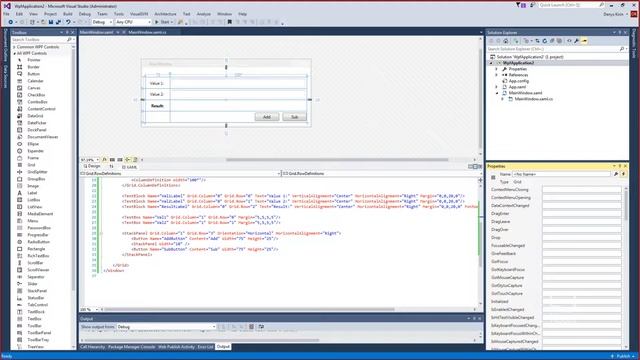Select the Button control in Toolbox
Screen dimensions: 640x360
(33, 74)
